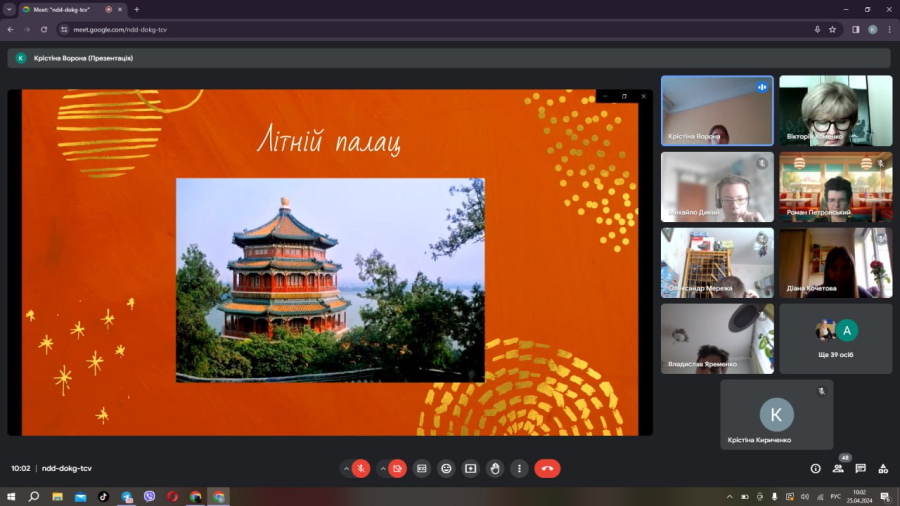
Task: Open meeting details info icon
Action: coord(816,469)
